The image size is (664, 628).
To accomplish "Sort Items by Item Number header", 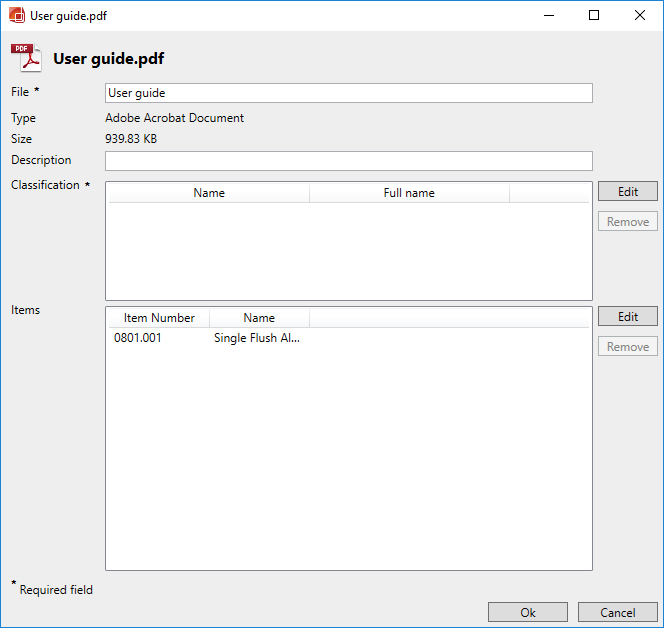I will click(x=159, y=318).
